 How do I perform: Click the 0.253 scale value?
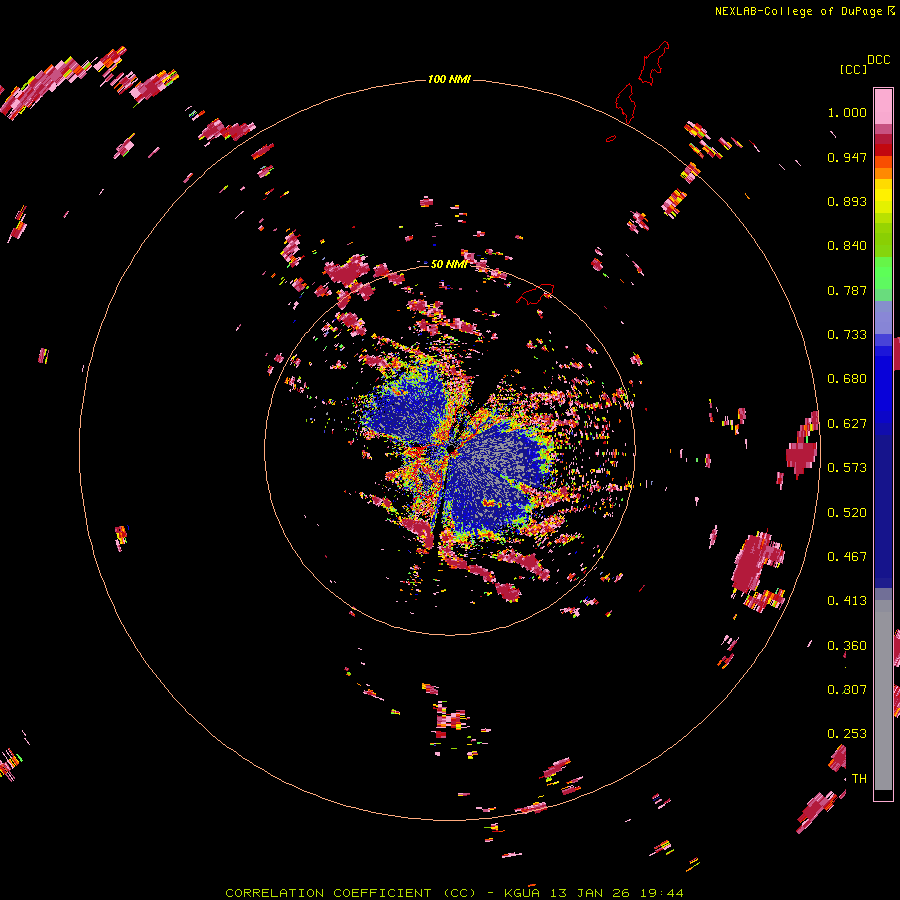(x=847, y=734)
